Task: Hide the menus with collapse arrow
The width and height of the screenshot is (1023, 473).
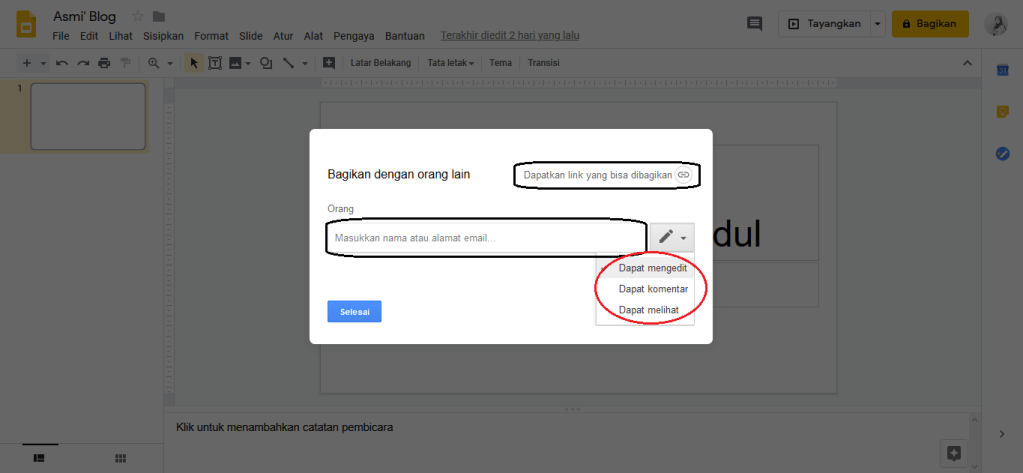Action: [x=966, y=63]
